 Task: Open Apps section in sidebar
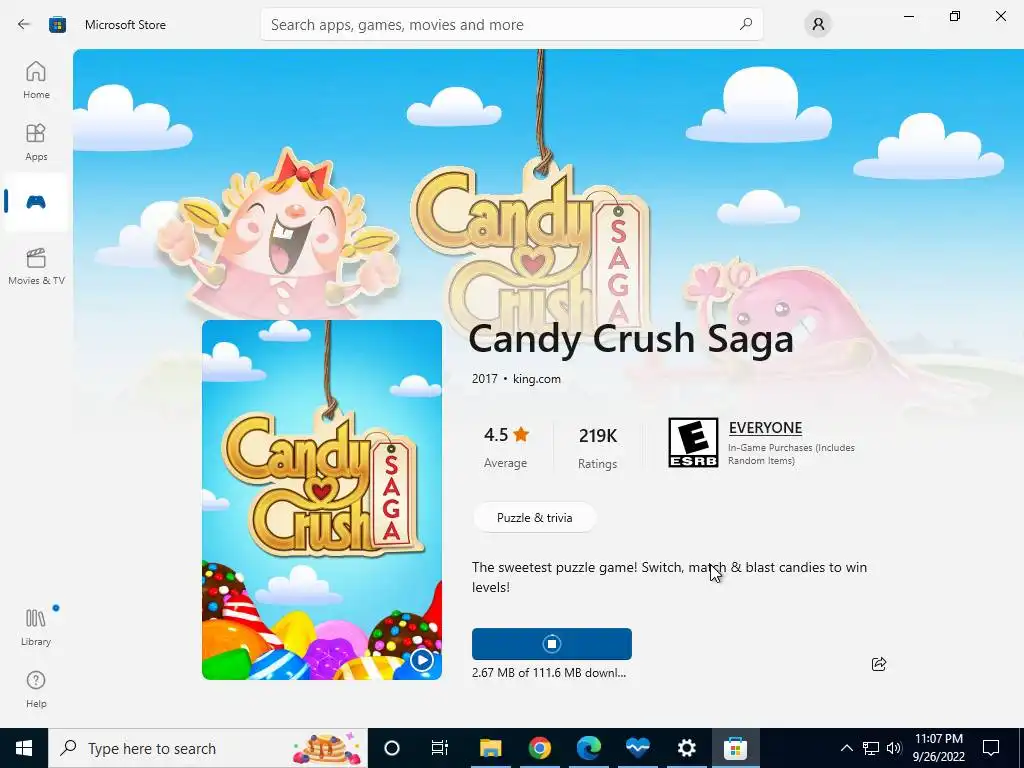pyautogui.click(x=36, y=142)
